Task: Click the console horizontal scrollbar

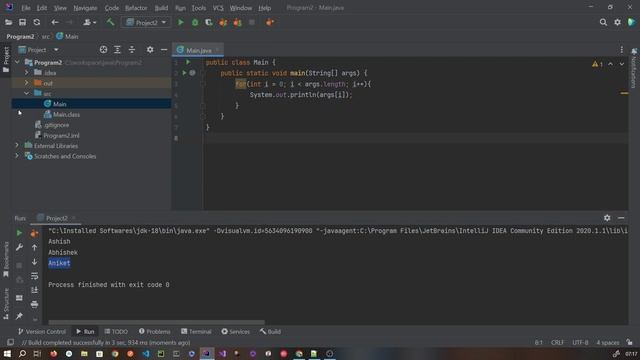Action: click(x=156, y=322)
